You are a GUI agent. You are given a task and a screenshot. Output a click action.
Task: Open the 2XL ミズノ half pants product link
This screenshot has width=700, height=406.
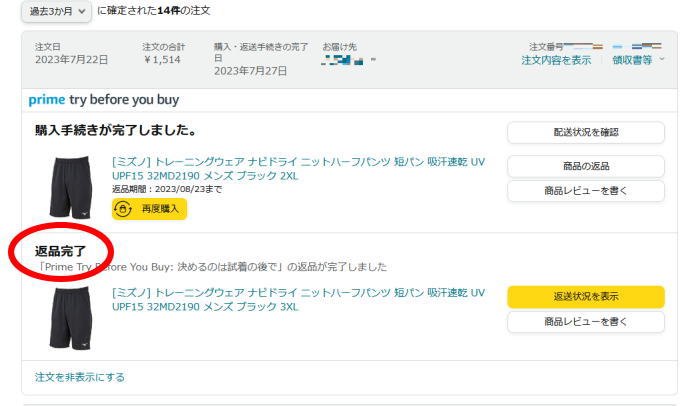(x=298, y=168)
